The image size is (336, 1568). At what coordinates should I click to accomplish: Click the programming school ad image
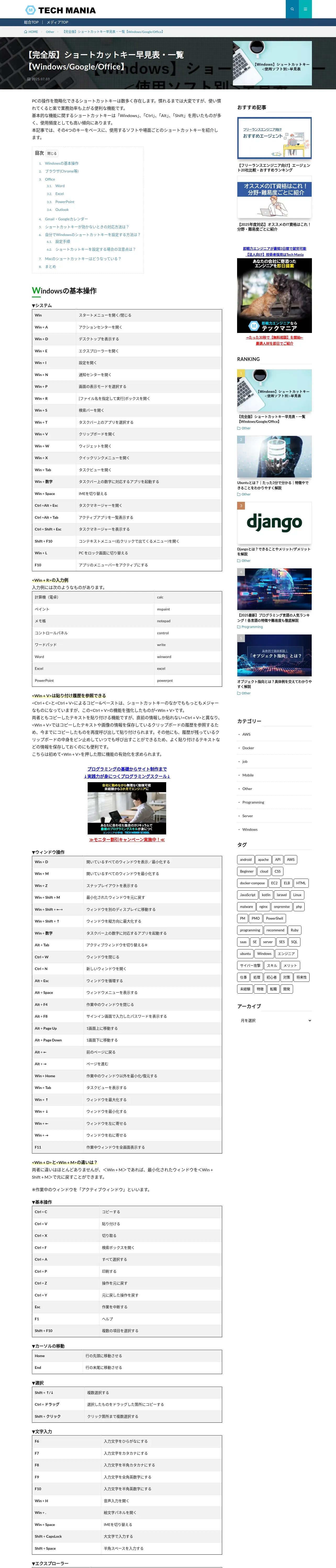[127, 808]
